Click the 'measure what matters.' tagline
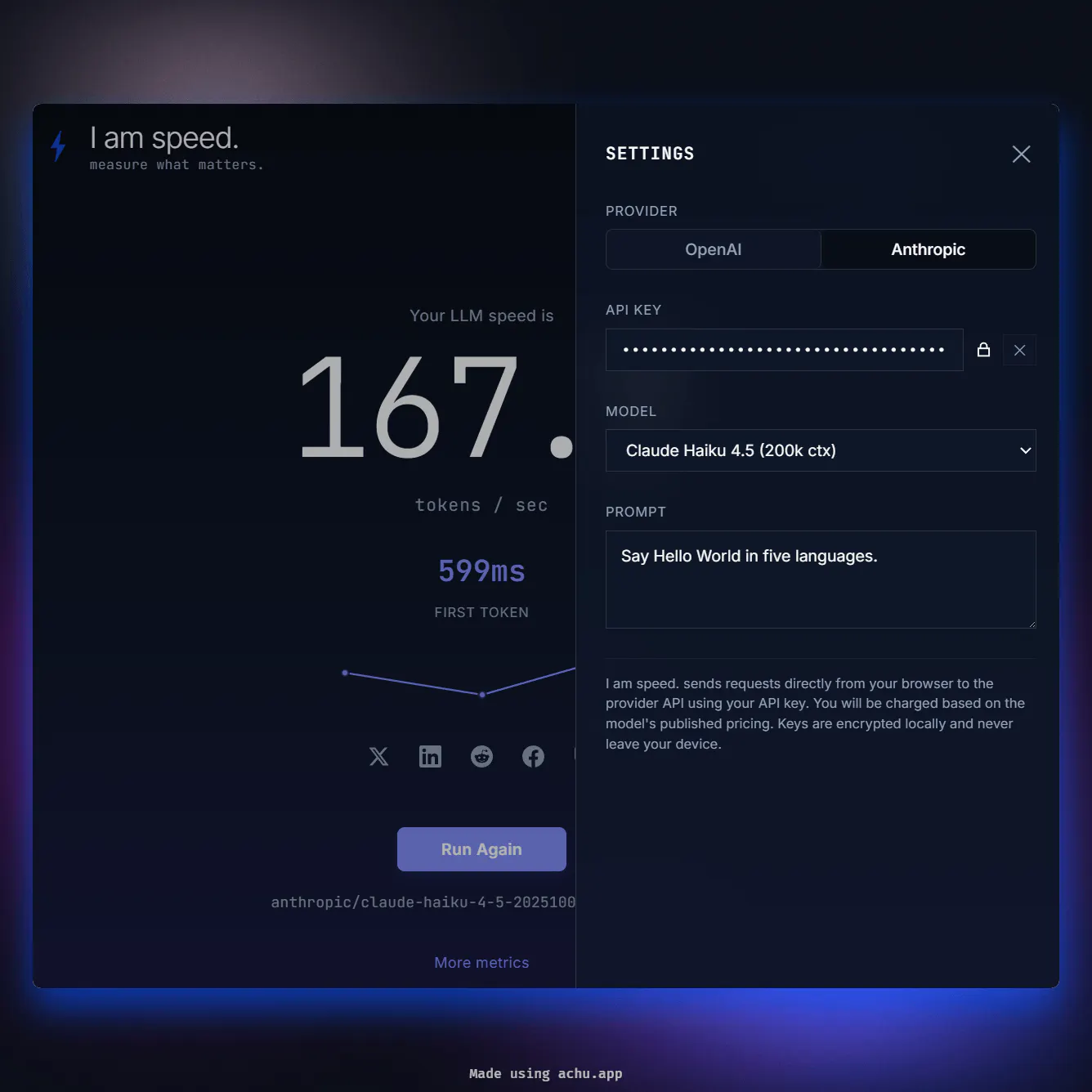This screenshot has height=1092, width=1092. click(177, 164)
